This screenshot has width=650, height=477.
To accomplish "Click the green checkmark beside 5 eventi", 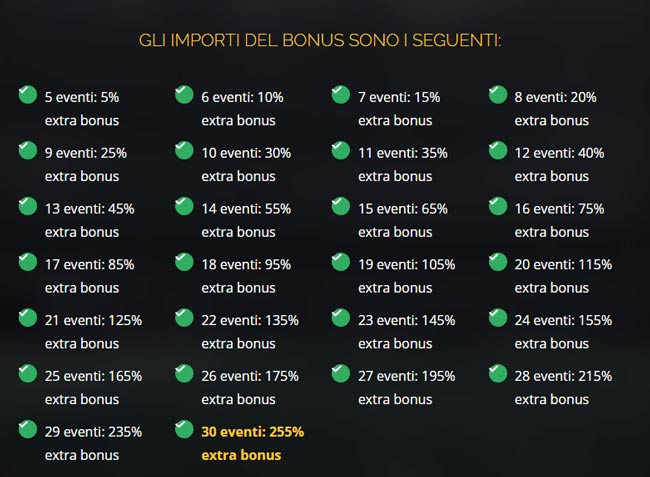I will tap(28, 95).
